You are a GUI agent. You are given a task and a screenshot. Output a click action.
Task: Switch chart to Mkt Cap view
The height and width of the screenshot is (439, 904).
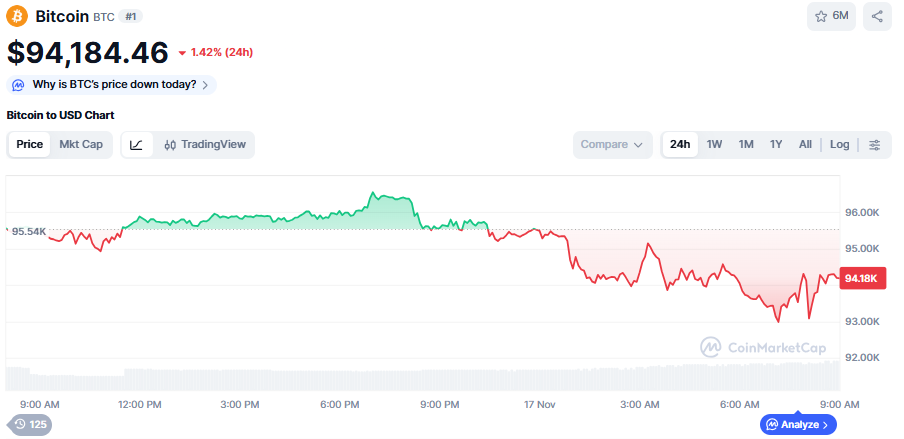pos(81,144)
